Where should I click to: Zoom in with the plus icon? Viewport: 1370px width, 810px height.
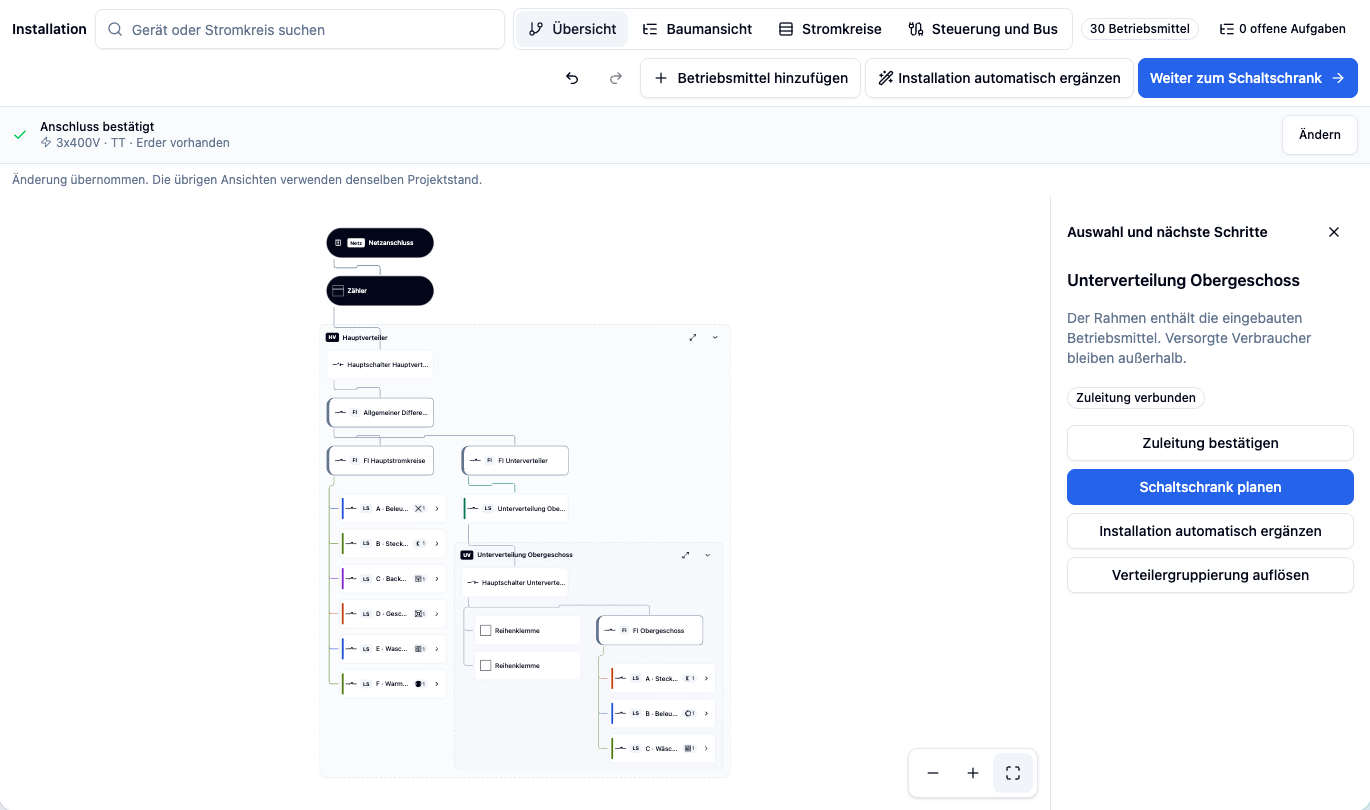973,773
